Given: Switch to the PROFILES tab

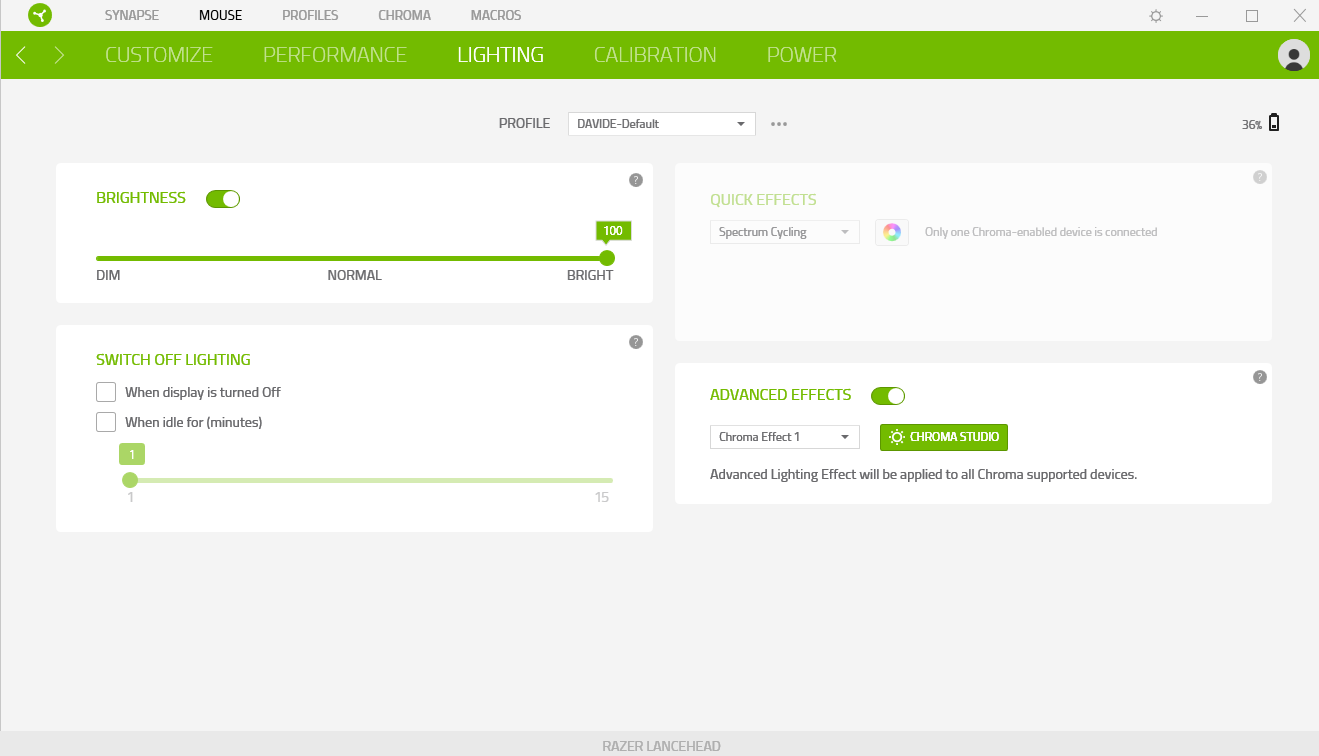Looking at the screenshot, I should pos(310,16).
